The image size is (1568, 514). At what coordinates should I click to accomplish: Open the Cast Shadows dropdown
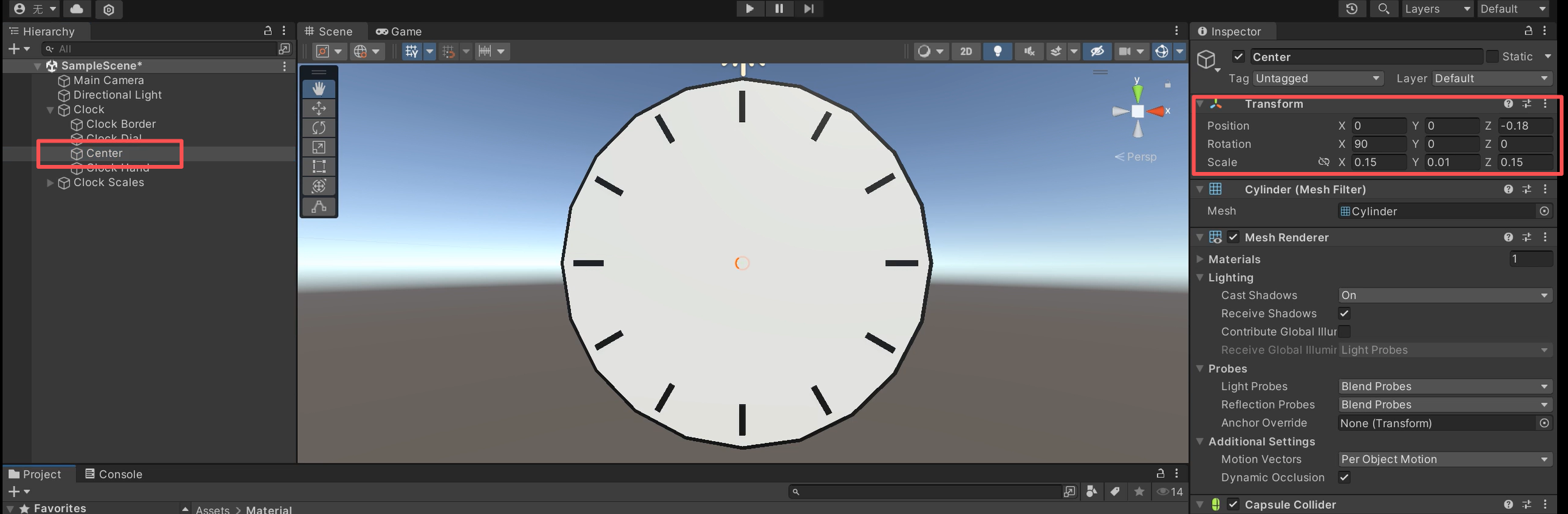(x=1445, y=295)
